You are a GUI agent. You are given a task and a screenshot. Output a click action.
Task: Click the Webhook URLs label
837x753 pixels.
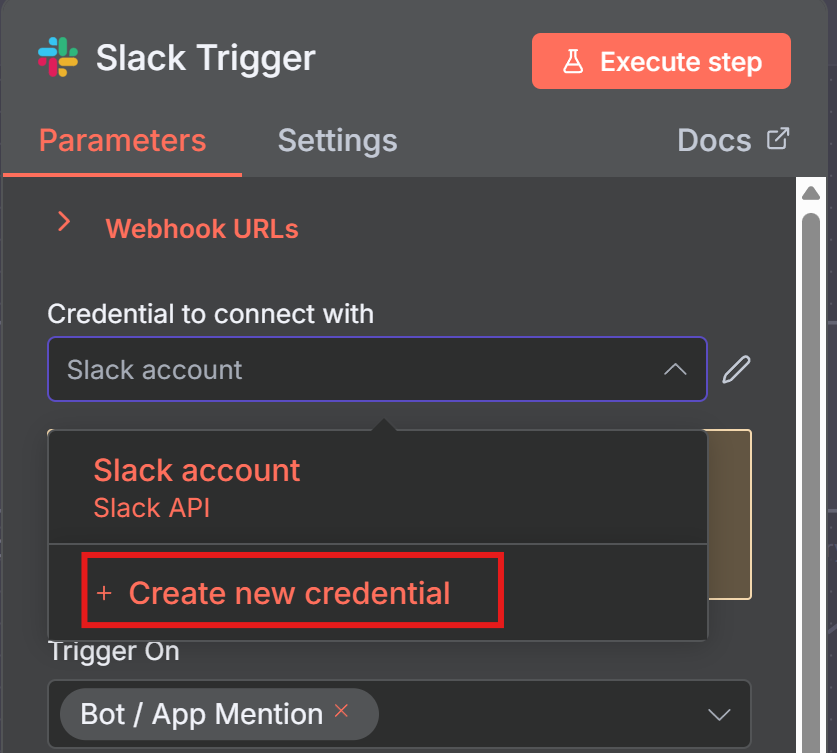[x=202, y=228]
